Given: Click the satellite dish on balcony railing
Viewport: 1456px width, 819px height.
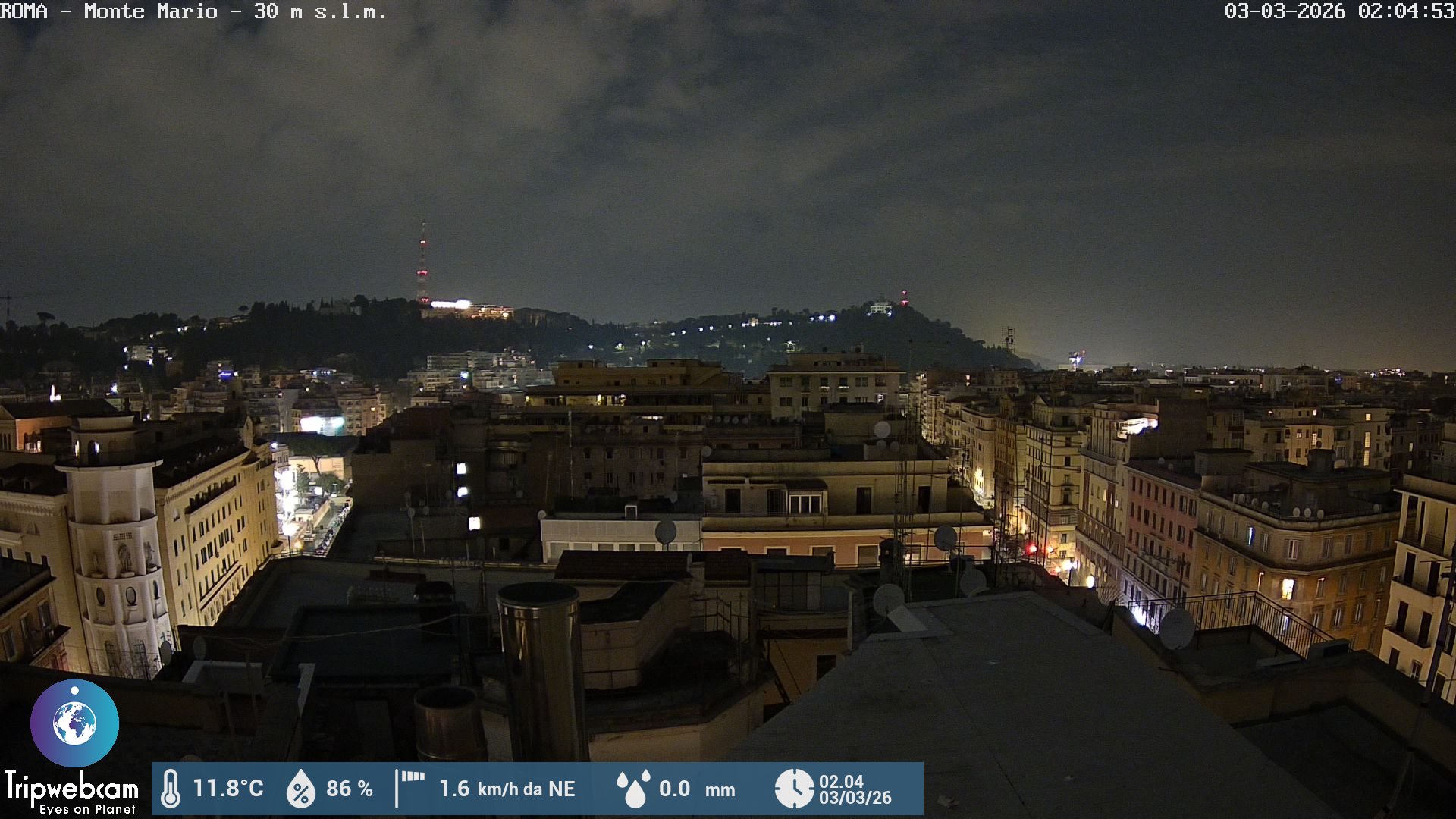Looking at the screenshot, I should coord(1176,628).
